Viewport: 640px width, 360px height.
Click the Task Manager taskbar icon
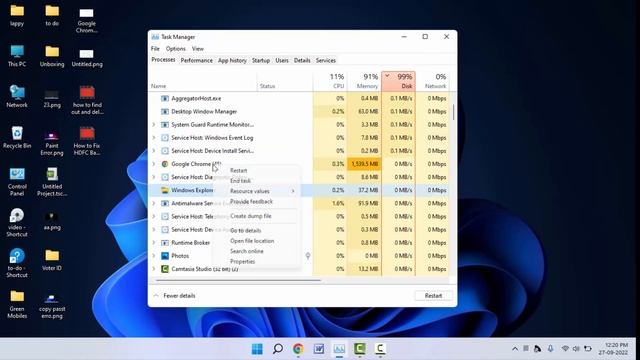tap(339, 349)
